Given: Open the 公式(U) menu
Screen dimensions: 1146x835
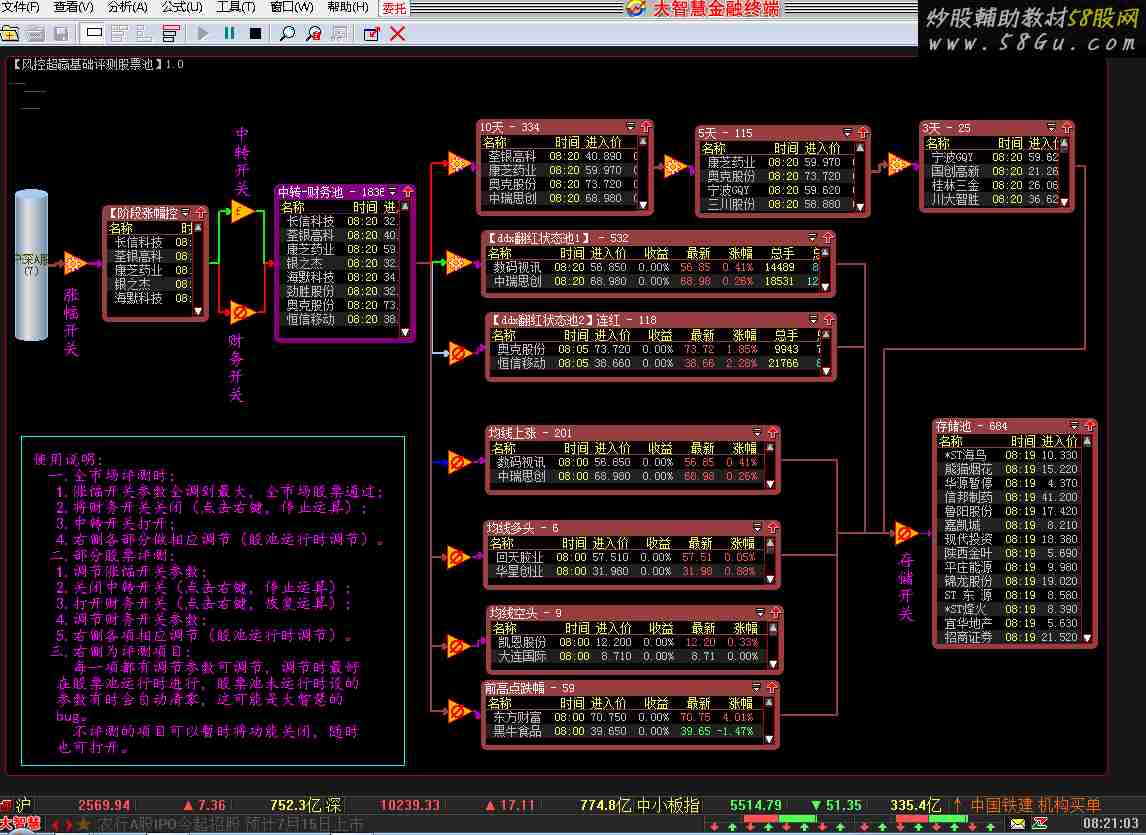Looking at the screenshot, I should [x=182, y=7].
